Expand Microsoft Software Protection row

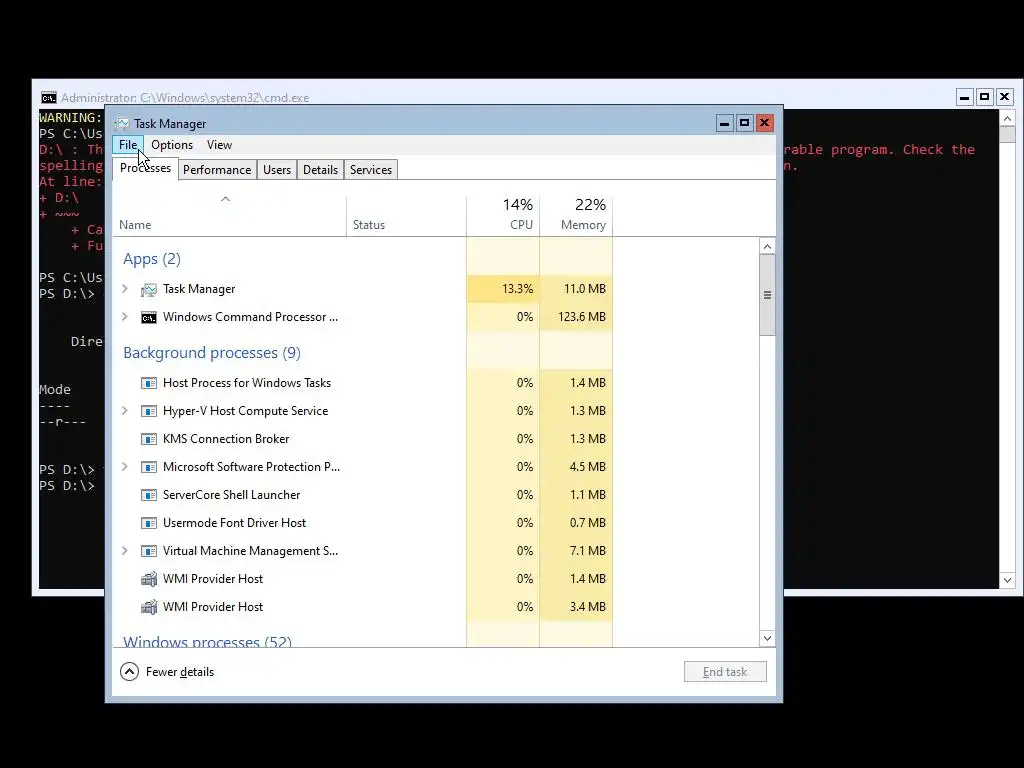pyautogui.click(x=125, y=467)
